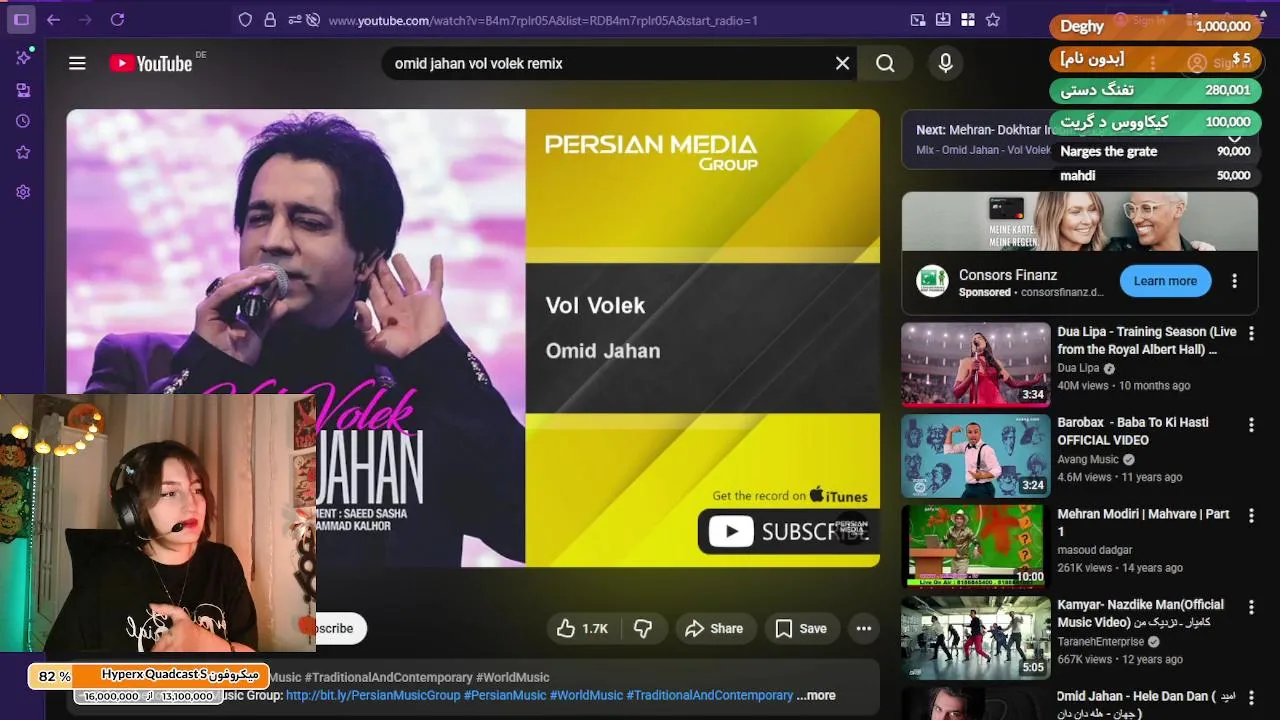
Task: Save the video to a playlist
Action: coord(801,628)
